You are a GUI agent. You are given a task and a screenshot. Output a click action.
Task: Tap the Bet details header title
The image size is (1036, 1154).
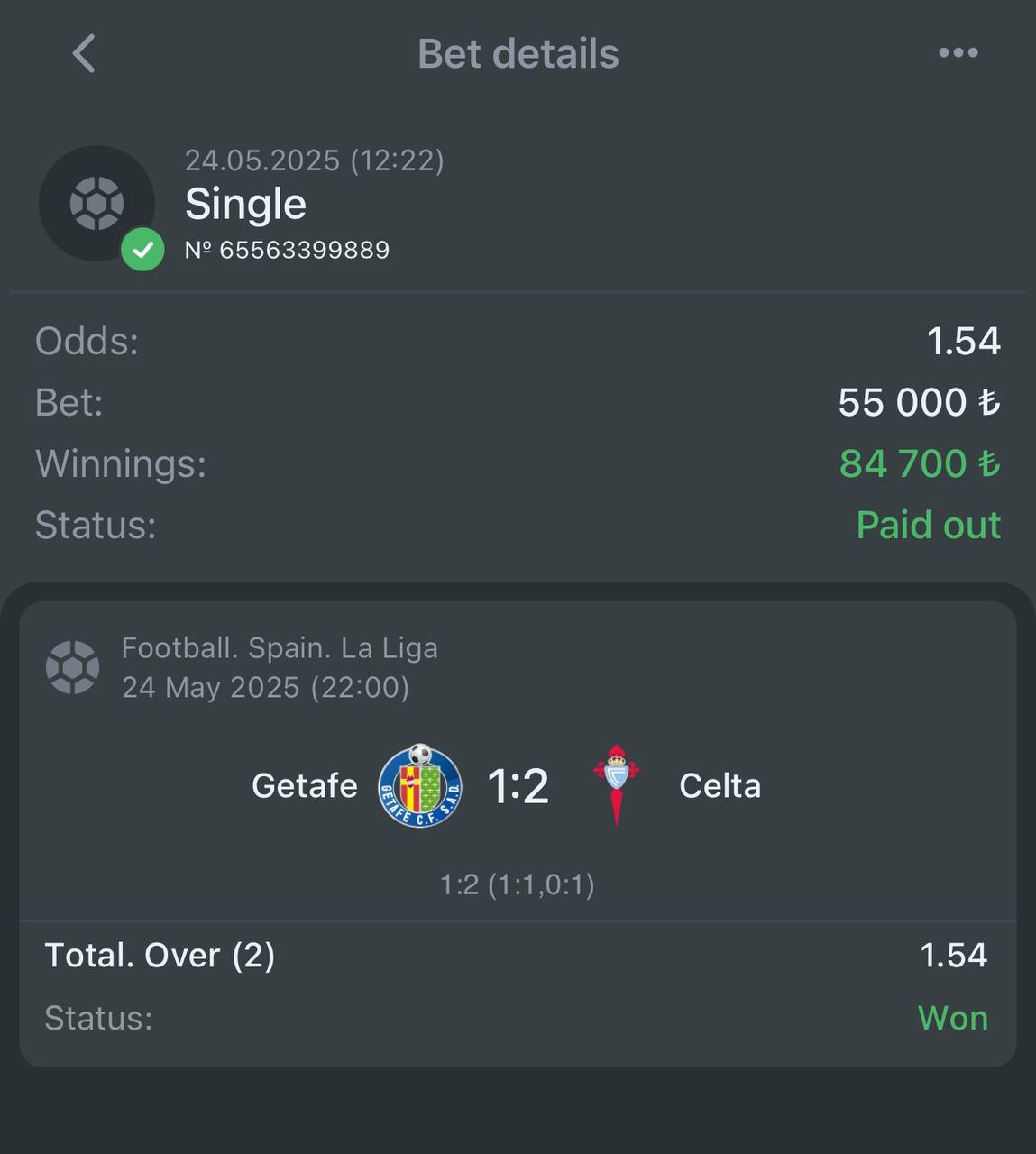[x=518, y=54]
